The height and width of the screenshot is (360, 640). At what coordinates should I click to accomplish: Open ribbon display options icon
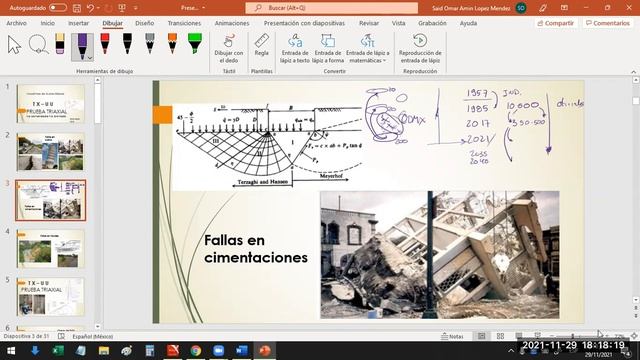[x=564, y=8]
